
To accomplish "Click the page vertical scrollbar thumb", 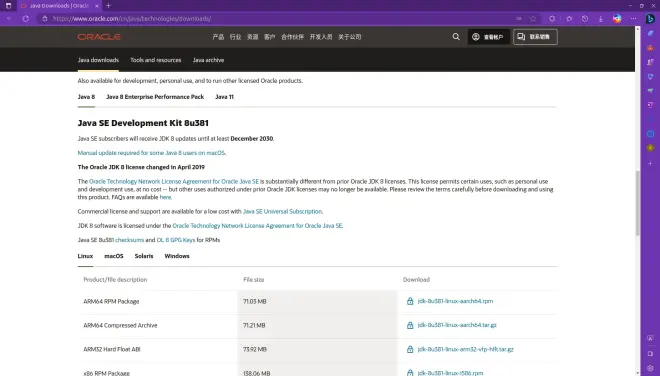I will (x=638, y=203).
